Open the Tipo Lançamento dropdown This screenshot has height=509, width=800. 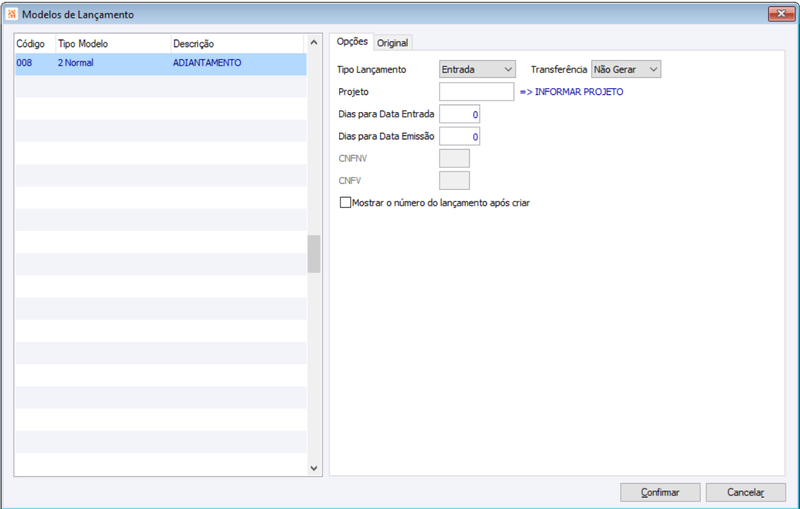click(x=477, y=69)
